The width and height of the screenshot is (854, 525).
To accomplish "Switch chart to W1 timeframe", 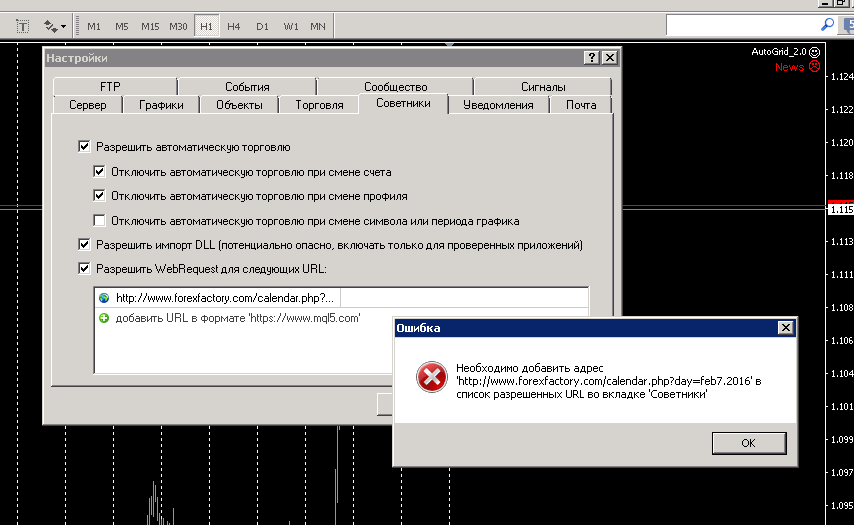I will click(x=291, y=26).
